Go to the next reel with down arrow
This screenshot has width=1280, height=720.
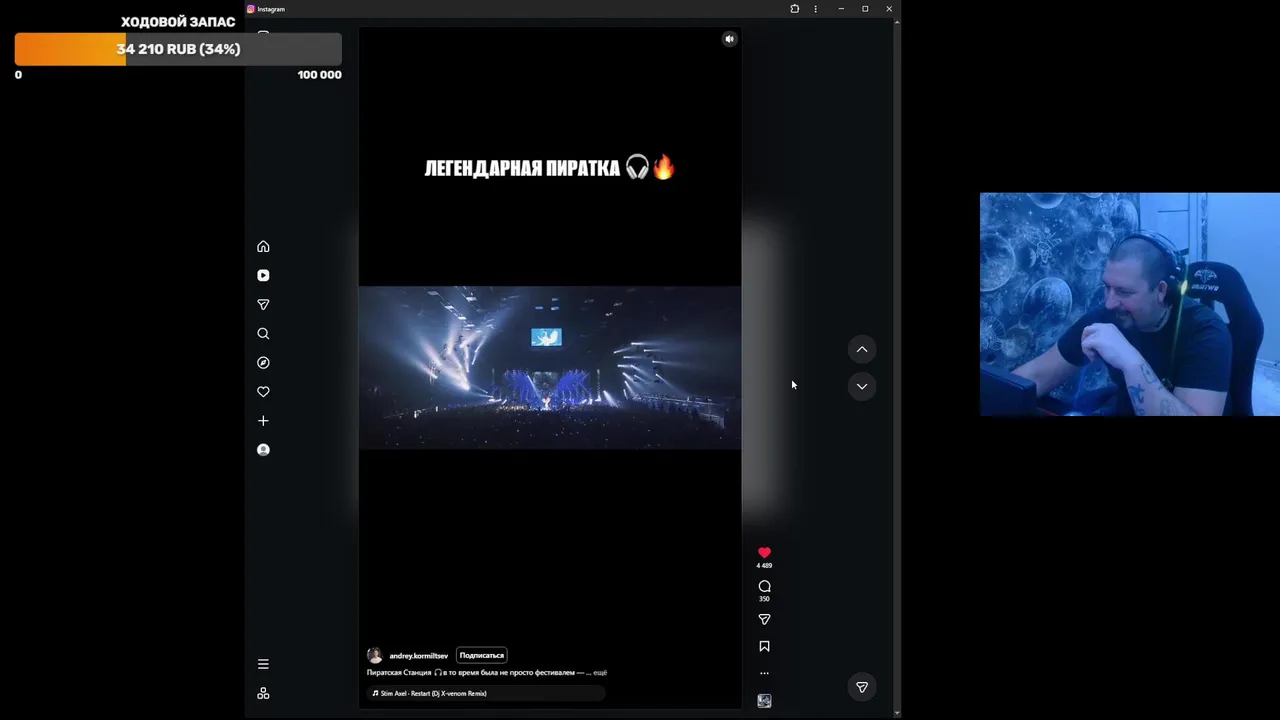(862, 386)
